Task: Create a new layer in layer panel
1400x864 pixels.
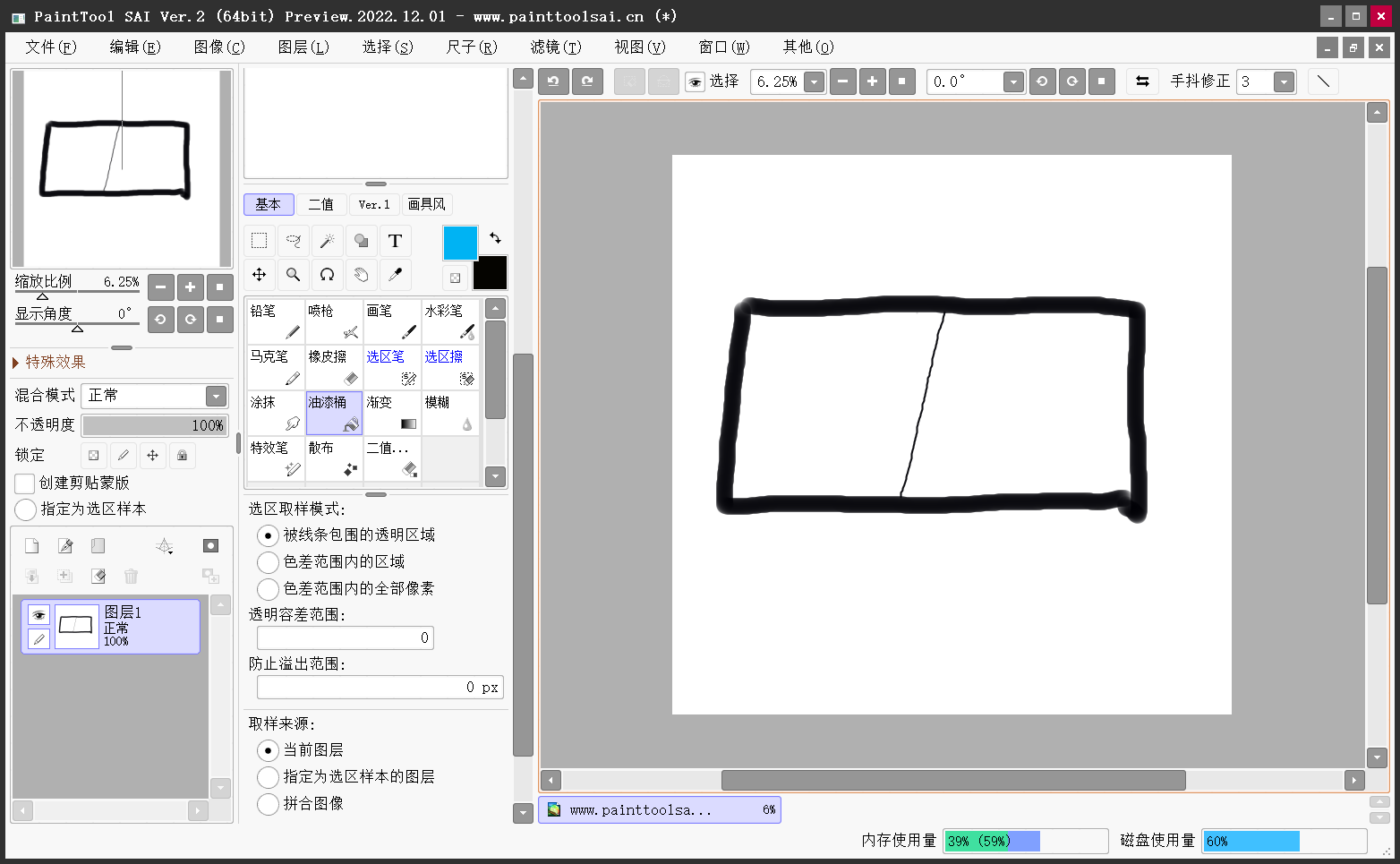Action: point(32,546)
